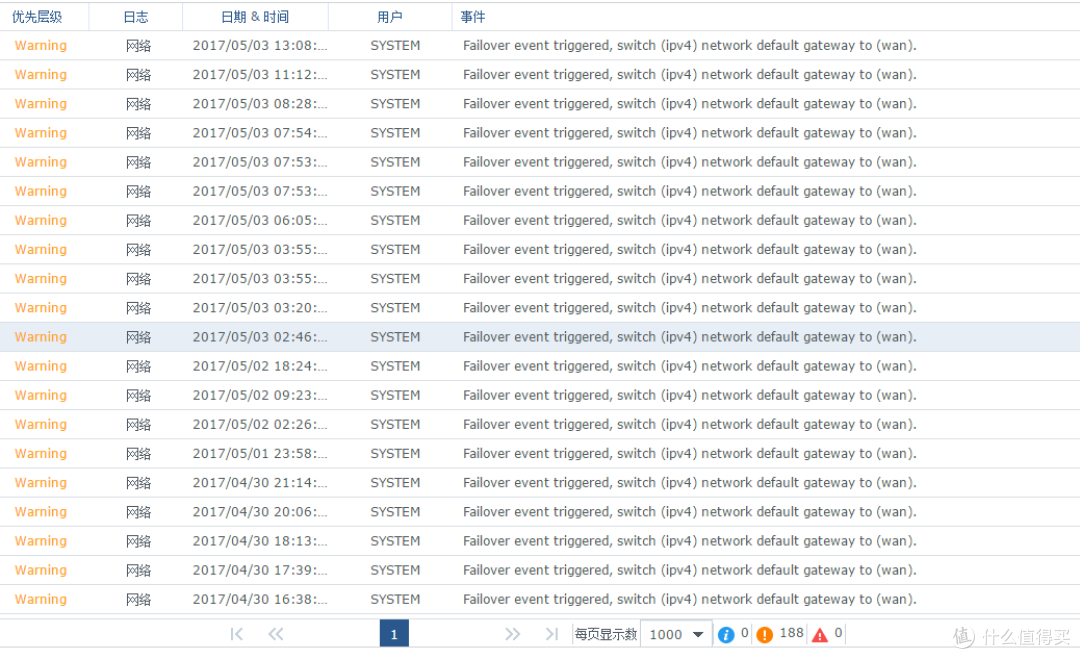Click SYSTEM user in the 21:14 row

(395, 483)
